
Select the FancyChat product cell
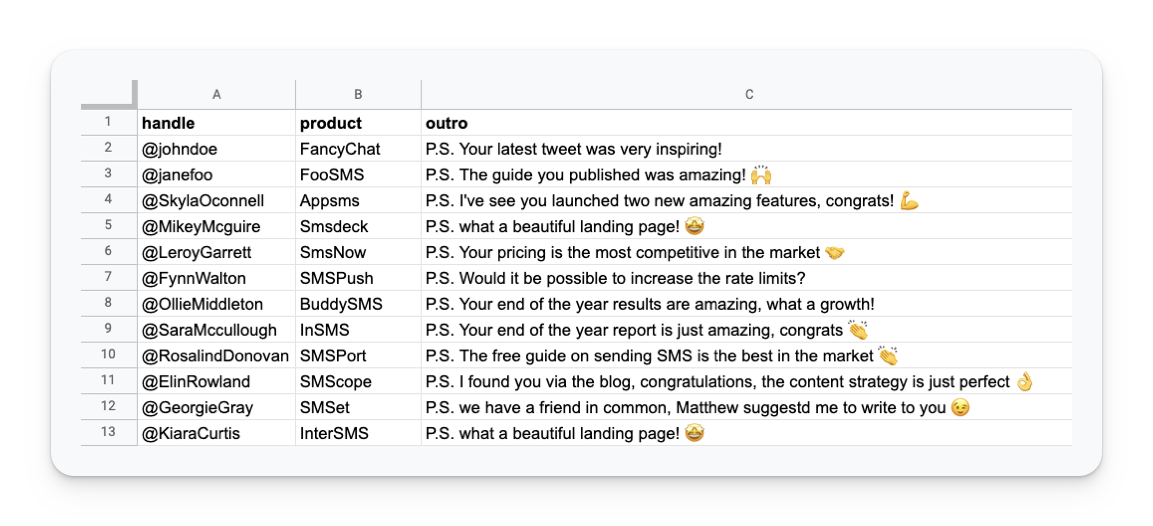[x=358, y=149]
